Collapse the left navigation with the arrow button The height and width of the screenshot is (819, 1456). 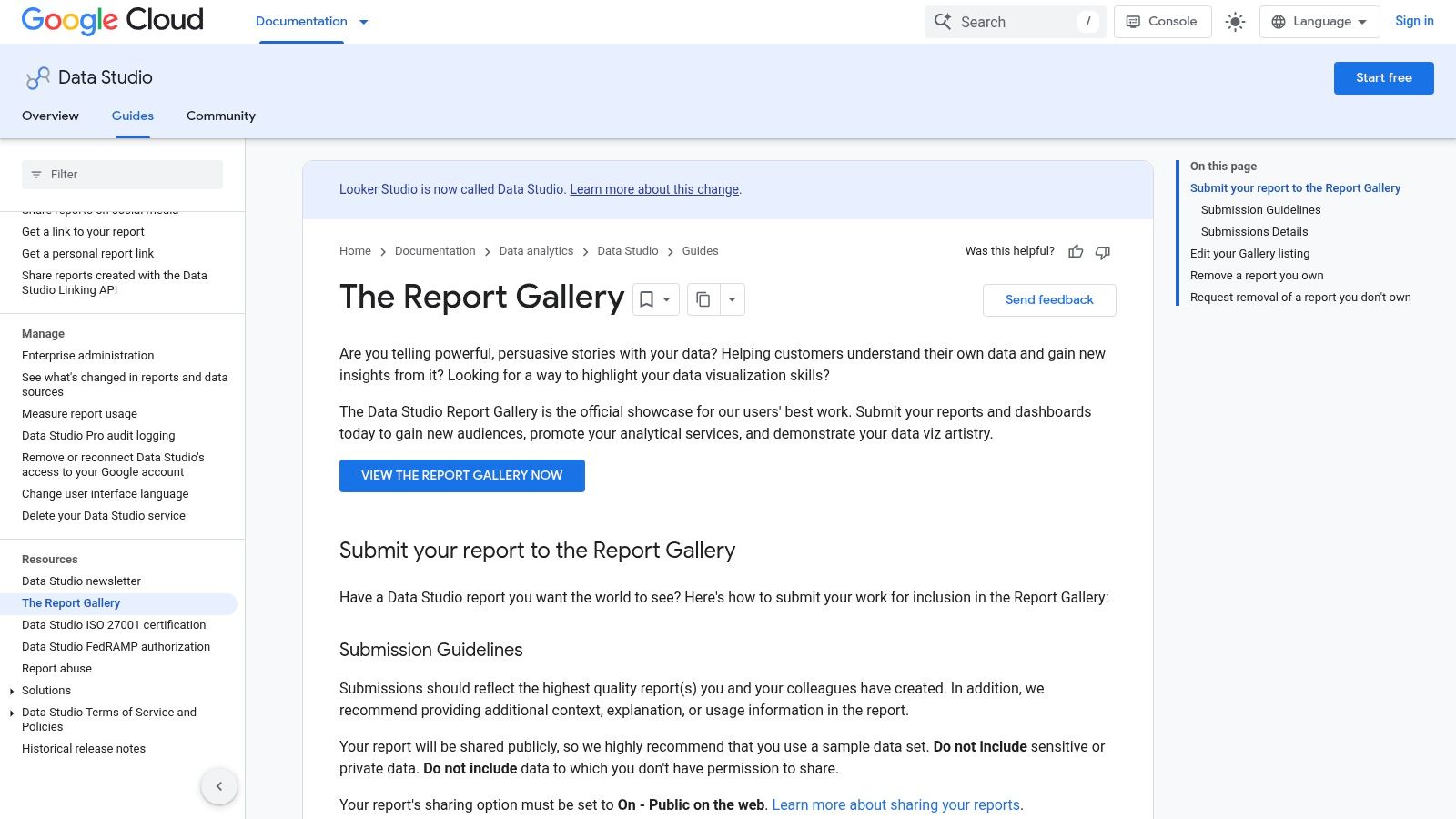pyautogui.click(x=219, y=786)
